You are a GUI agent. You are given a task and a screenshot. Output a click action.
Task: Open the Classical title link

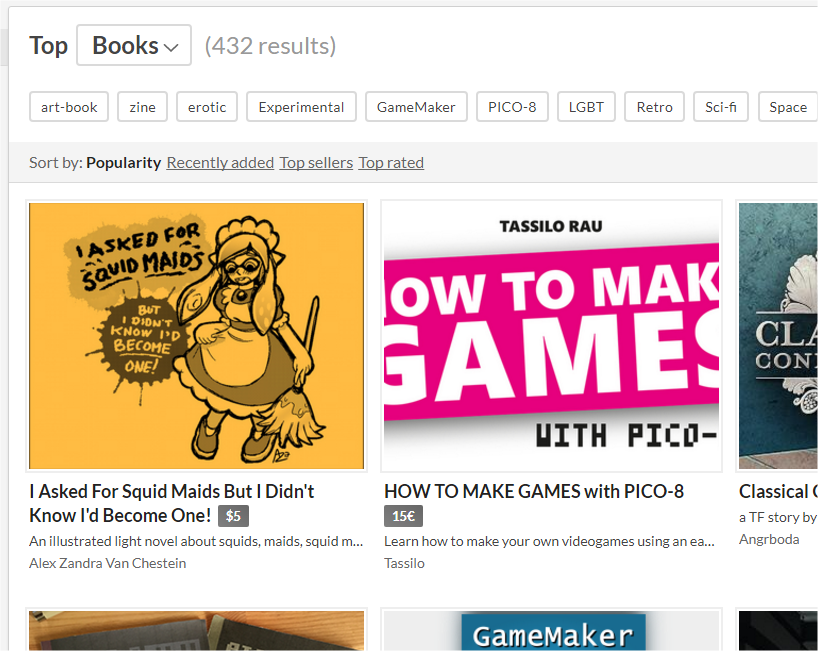(778, 491)
